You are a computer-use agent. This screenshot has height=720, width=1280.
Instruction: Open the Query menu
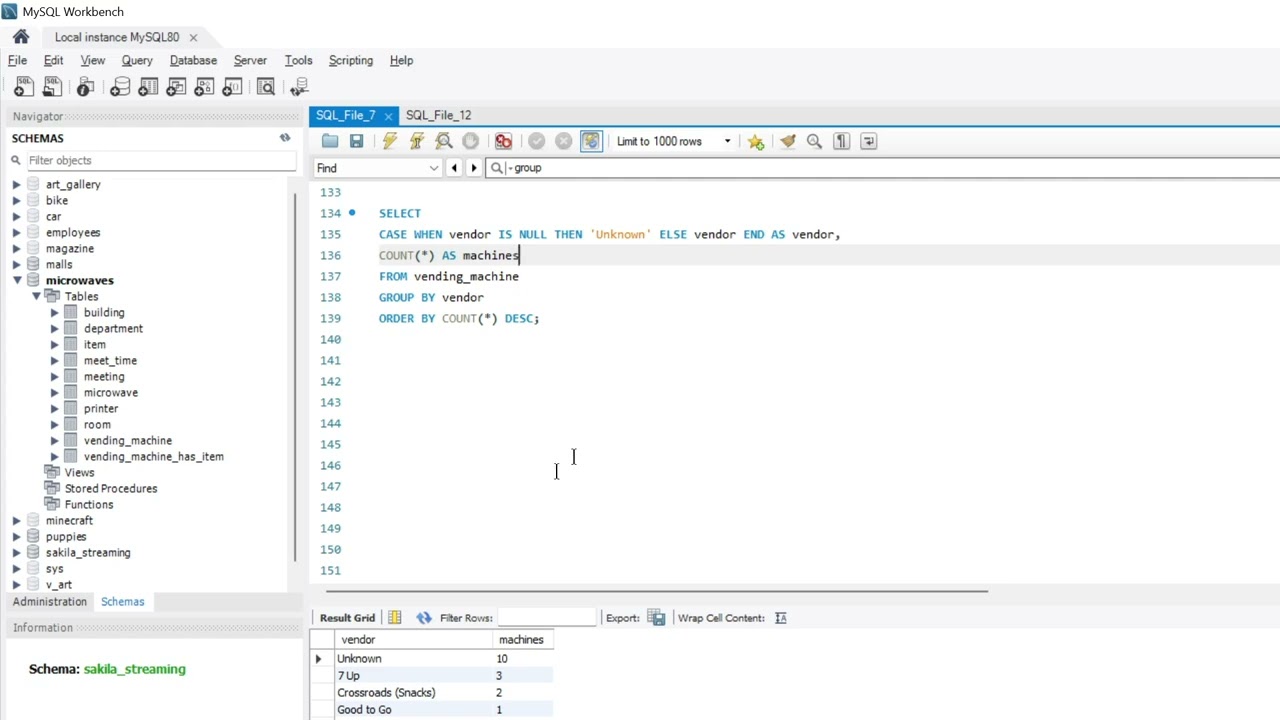137,60
